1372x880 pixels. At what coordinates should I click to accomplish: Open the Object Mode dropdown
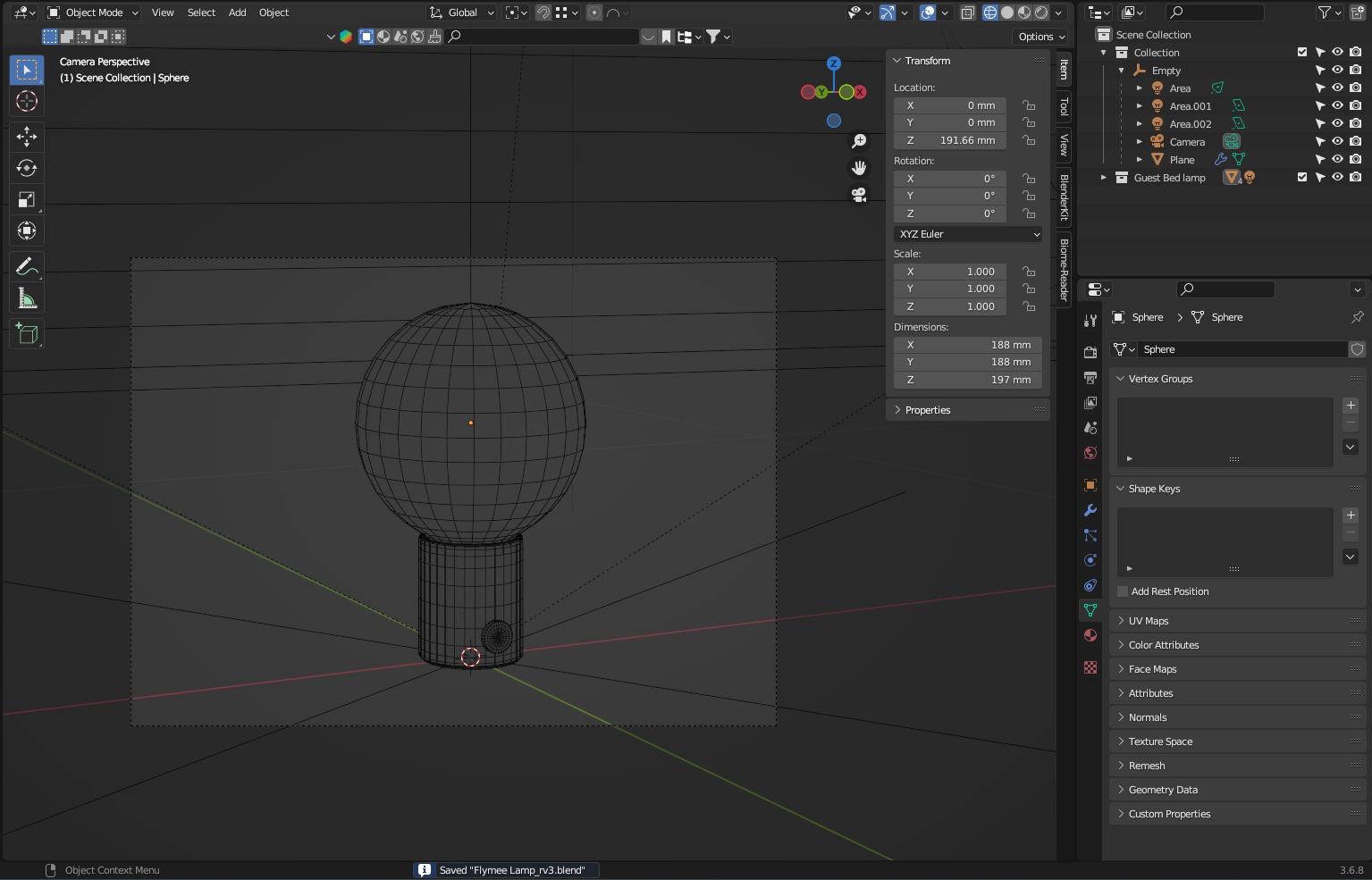click(x=93, y=13)
